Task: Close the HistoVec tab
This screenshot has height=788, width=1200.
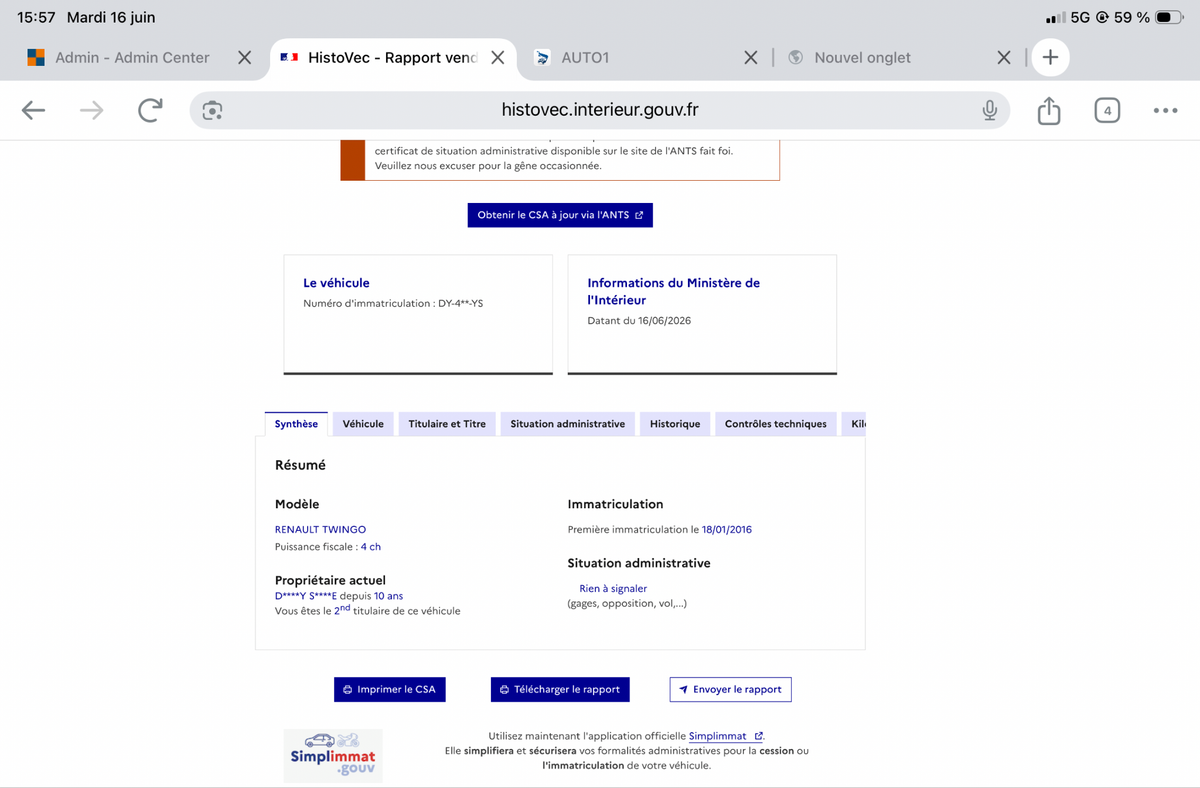Action: pos(497,58)
